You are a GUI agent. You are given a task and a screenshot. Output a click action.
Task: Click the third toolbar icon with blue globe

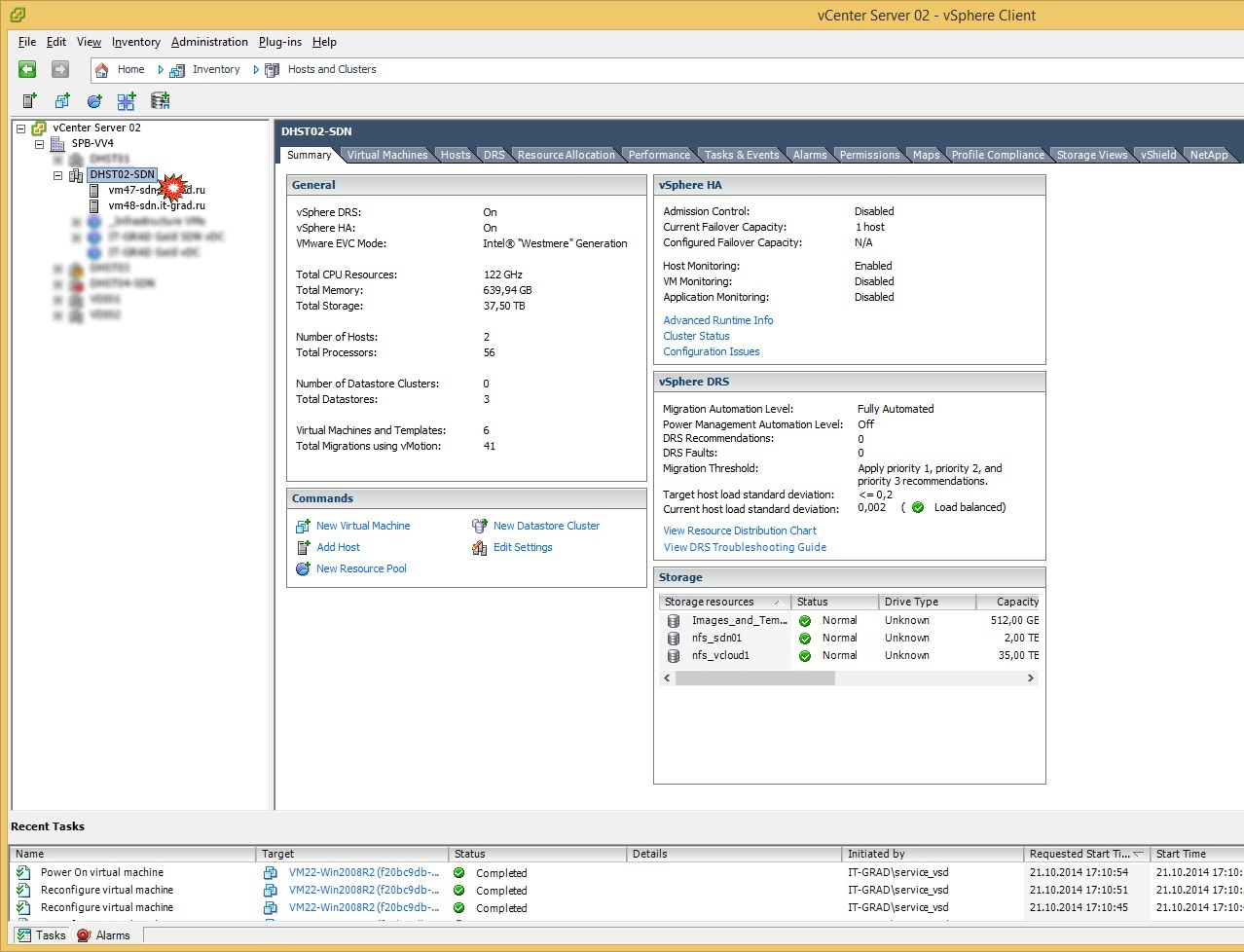(x=94, y=101)
